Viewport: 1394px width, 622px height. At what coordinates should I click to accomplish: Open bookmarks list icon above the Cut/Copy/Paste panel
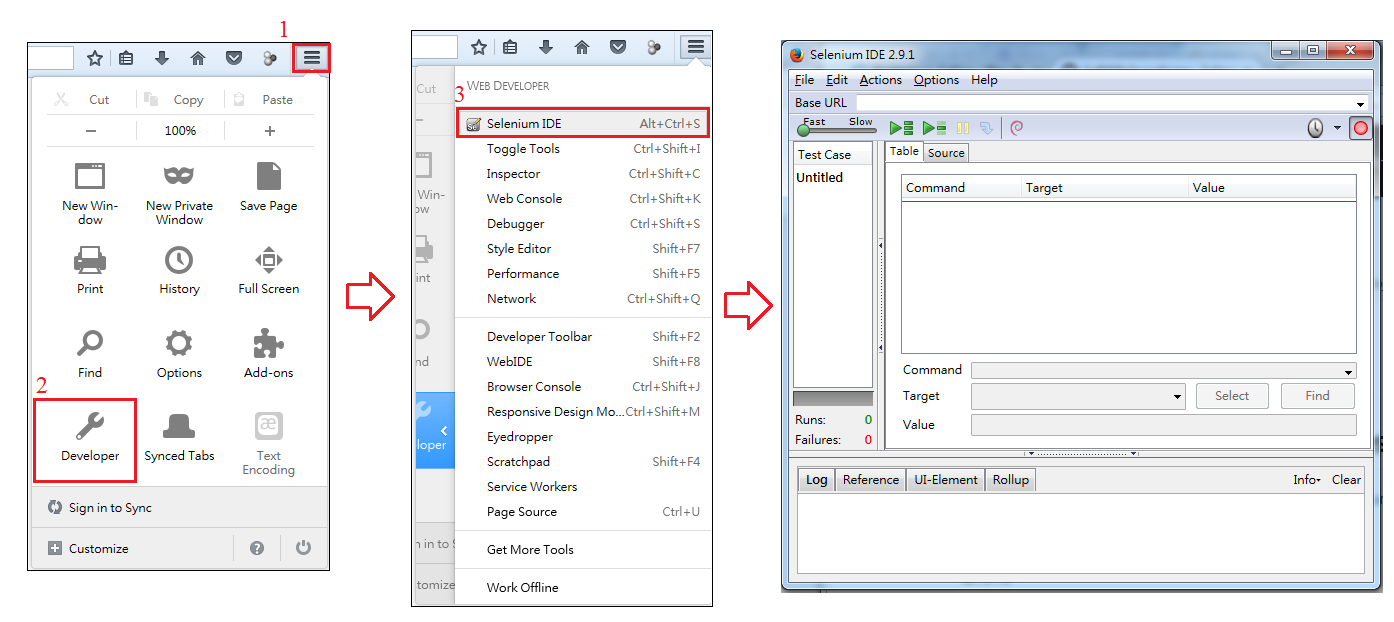[126, 58]
